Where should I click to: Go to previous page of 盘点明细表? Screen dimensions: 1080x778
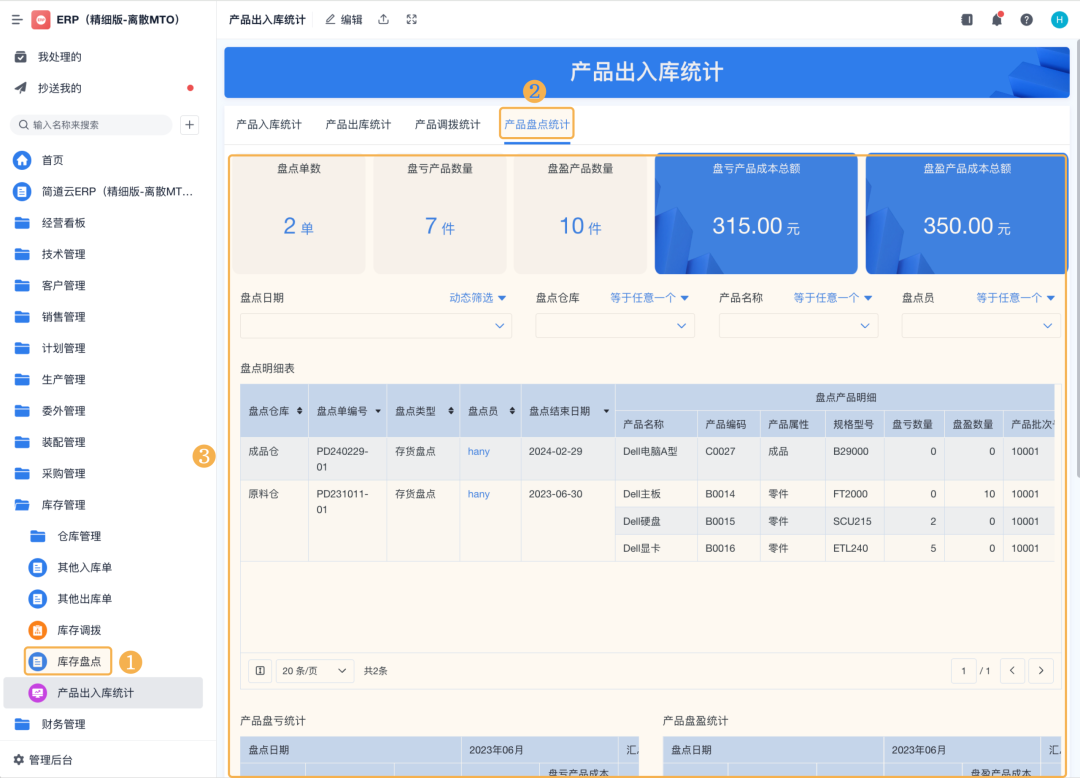pyautogui.click(x=1012, y=671)
